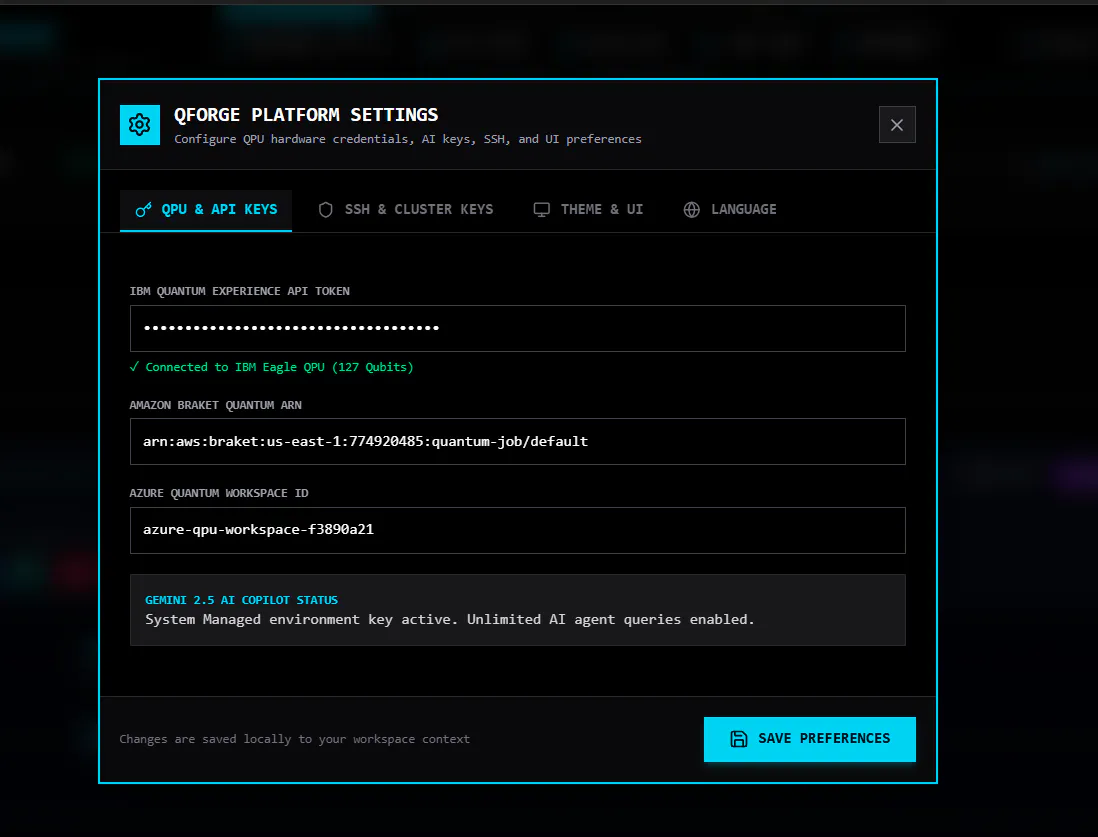Close the QForge settings dialog
The width and height of the screenshot is (1098, 837).
tap(897, 125)
